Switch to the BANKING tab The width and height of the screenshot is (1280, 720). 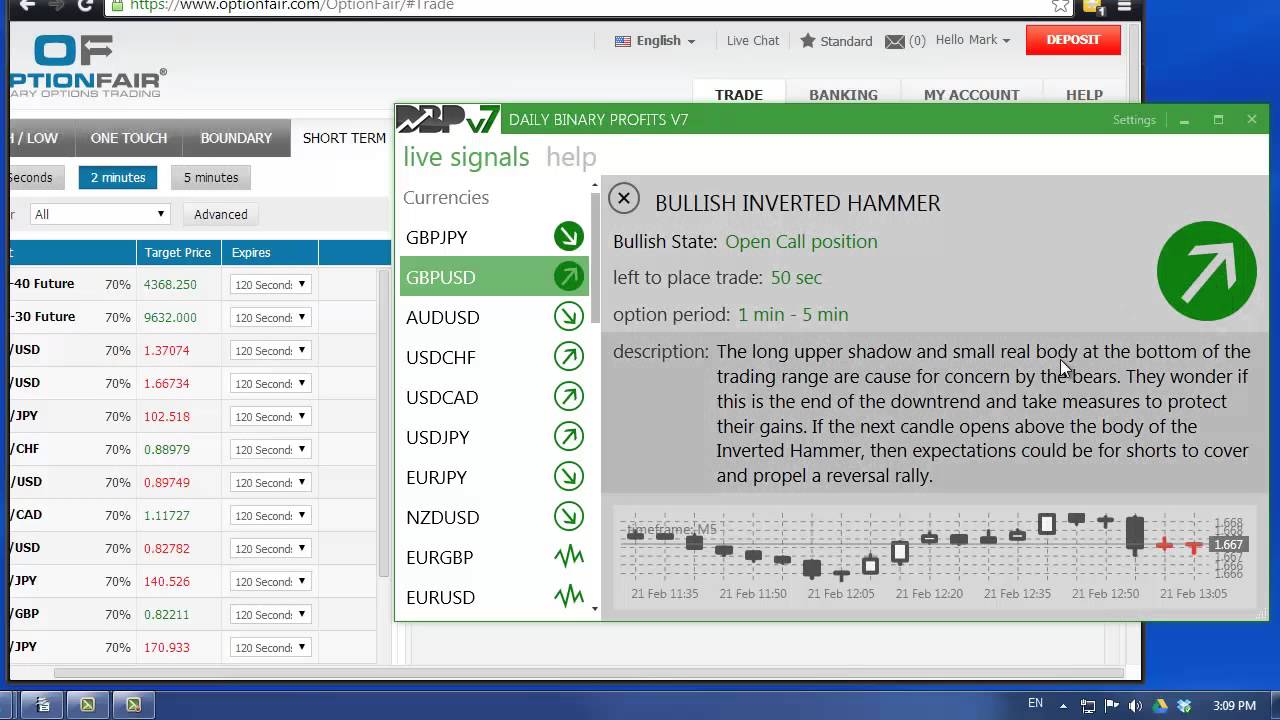(843, 94)
